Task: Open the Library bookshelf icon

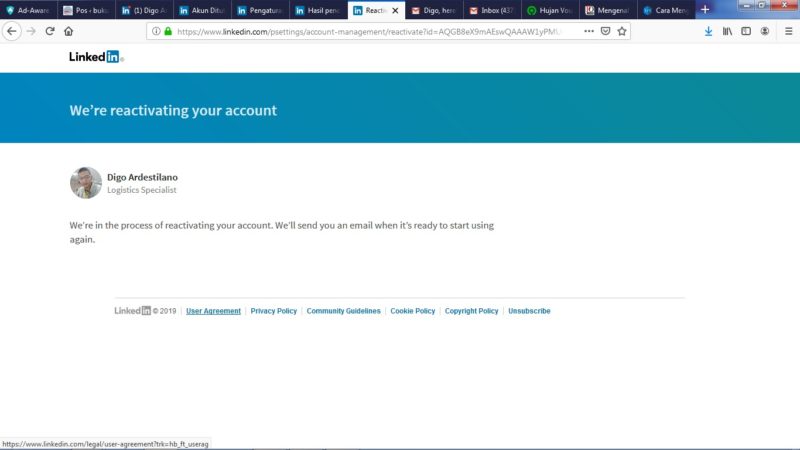Action: pyautogui.click(x=727, y=31)
